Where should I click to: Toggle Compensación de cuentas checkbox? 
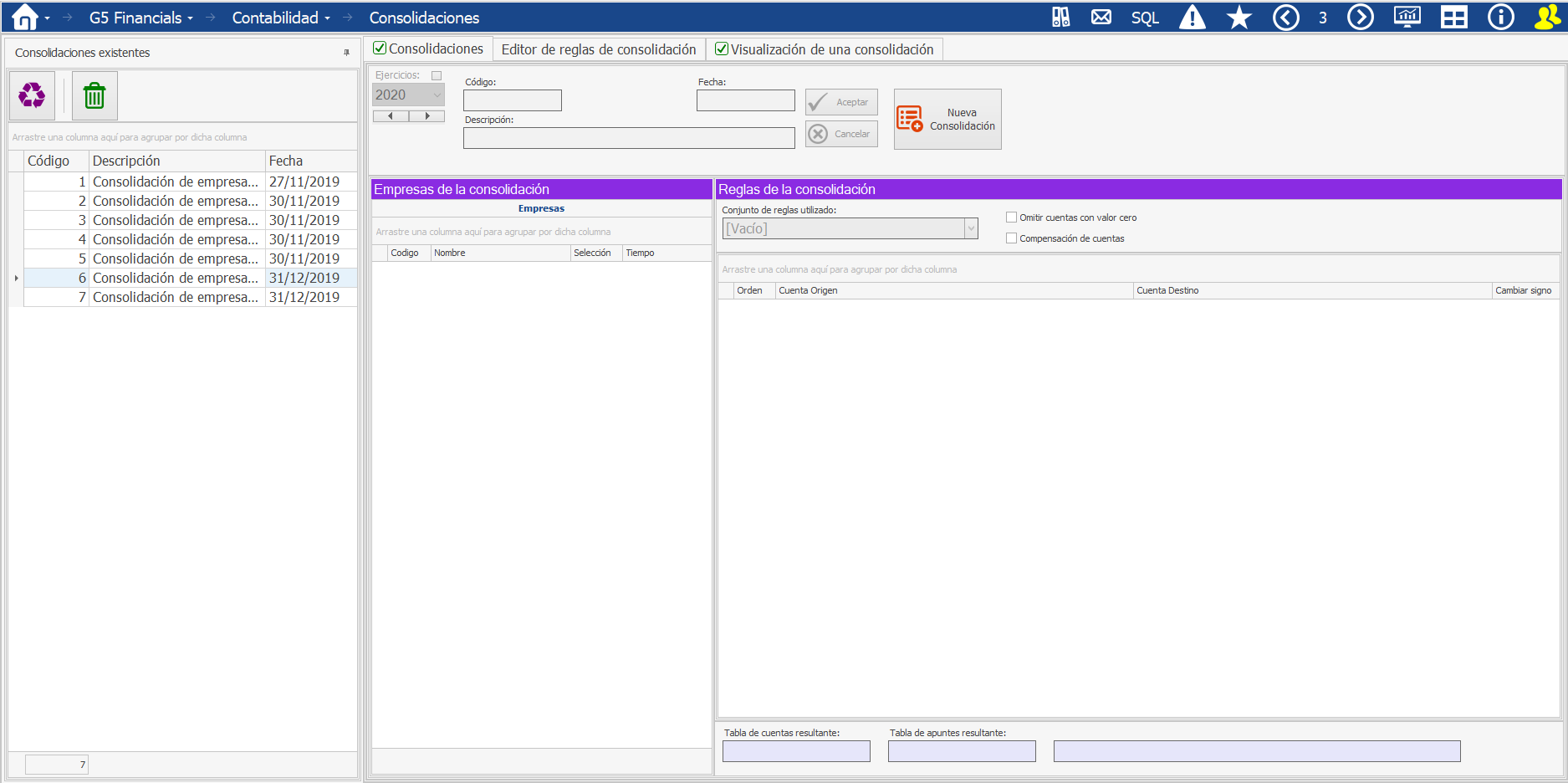click(1011, 238)
